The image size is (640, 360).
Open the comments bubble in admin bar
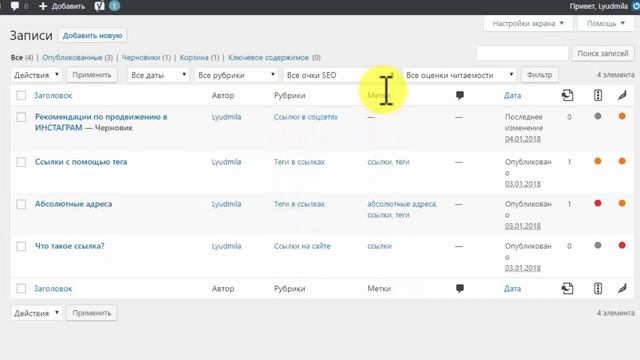click(x=15, y=6)
